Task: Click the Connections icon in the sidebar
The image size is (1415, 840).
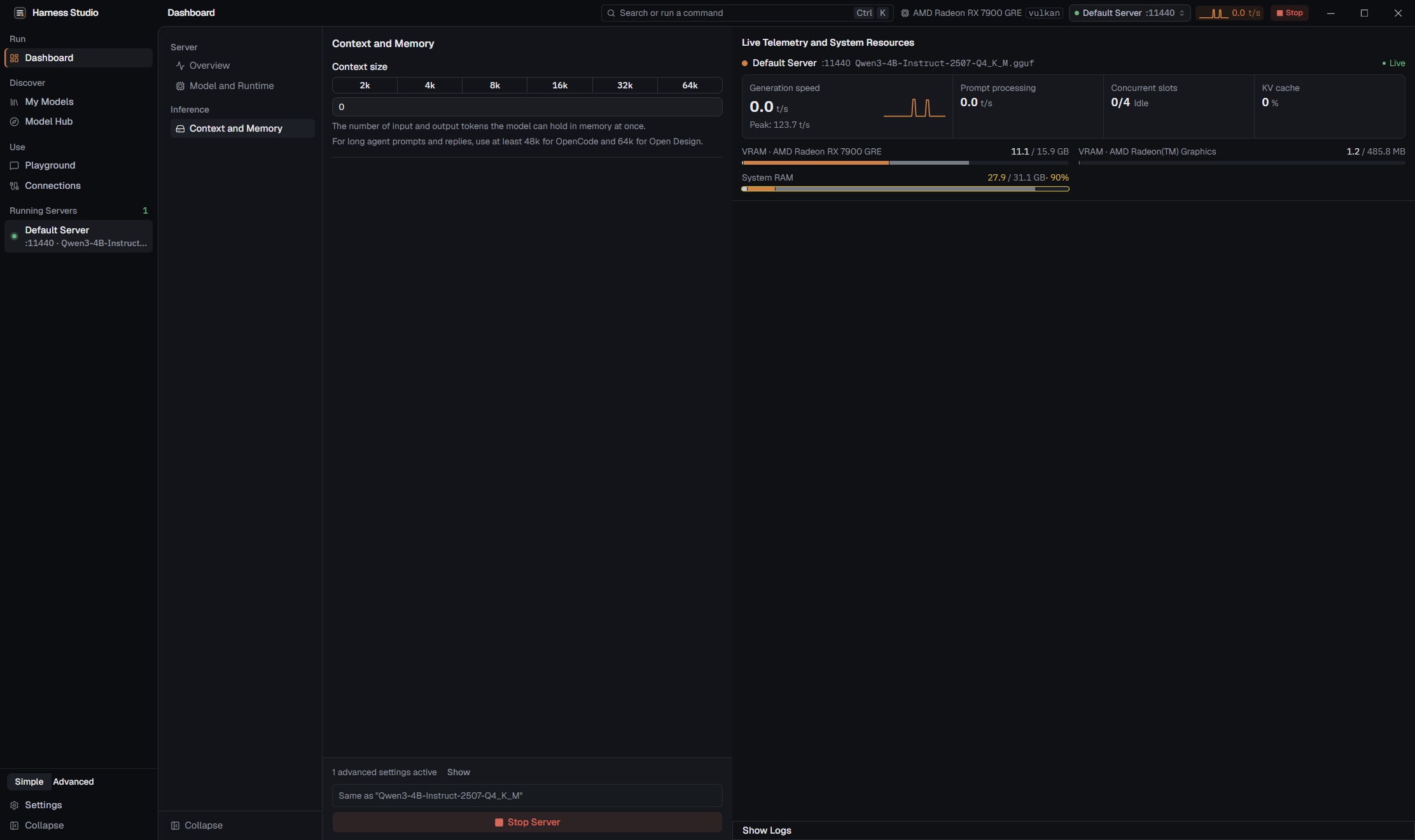Action: pos(14,186)
